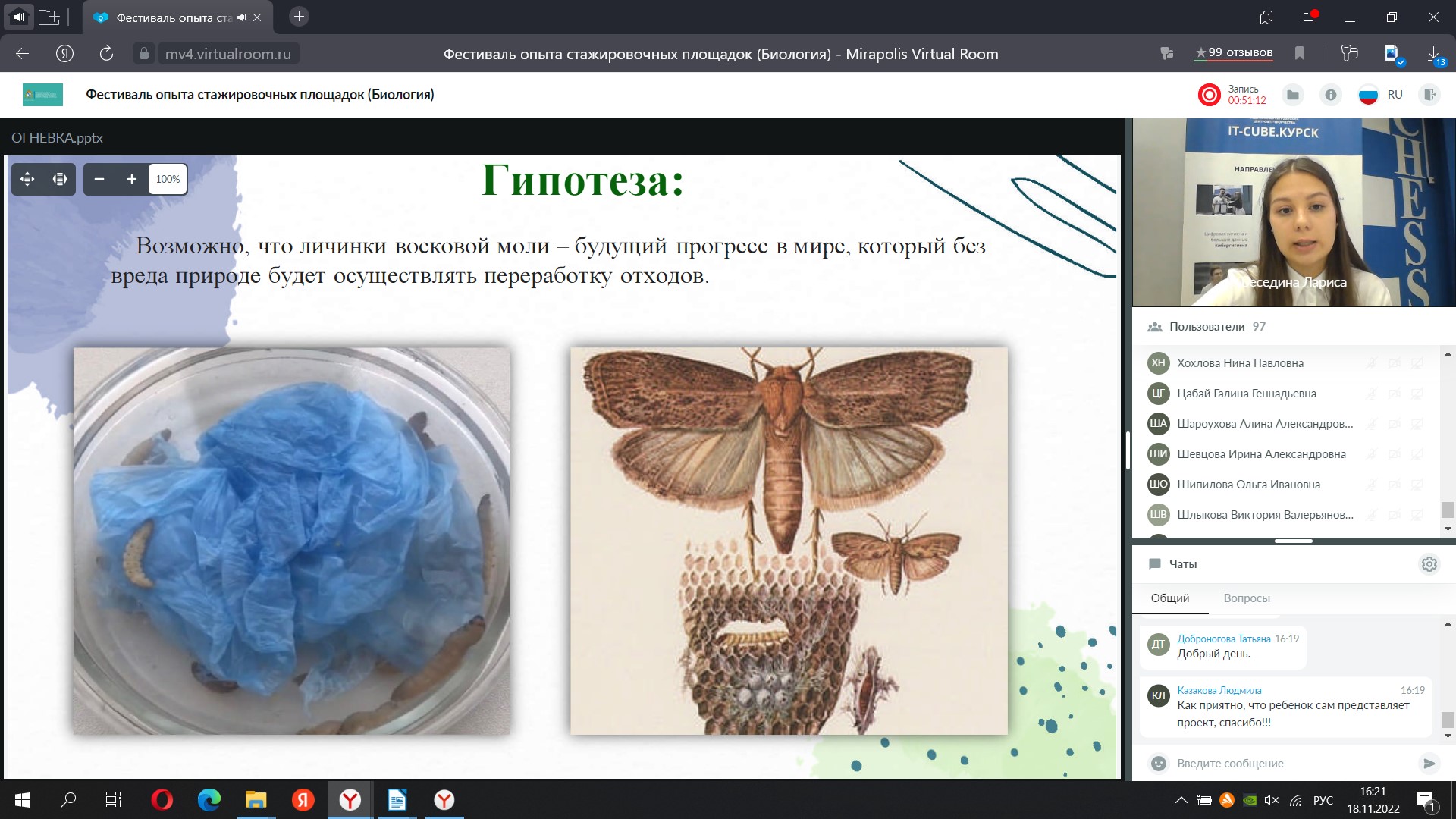Viewport: 1456px width, 819px height.
Task: Toggle microphone icon for Хохлова Нина Павловна
Action: pos(1371,363)
